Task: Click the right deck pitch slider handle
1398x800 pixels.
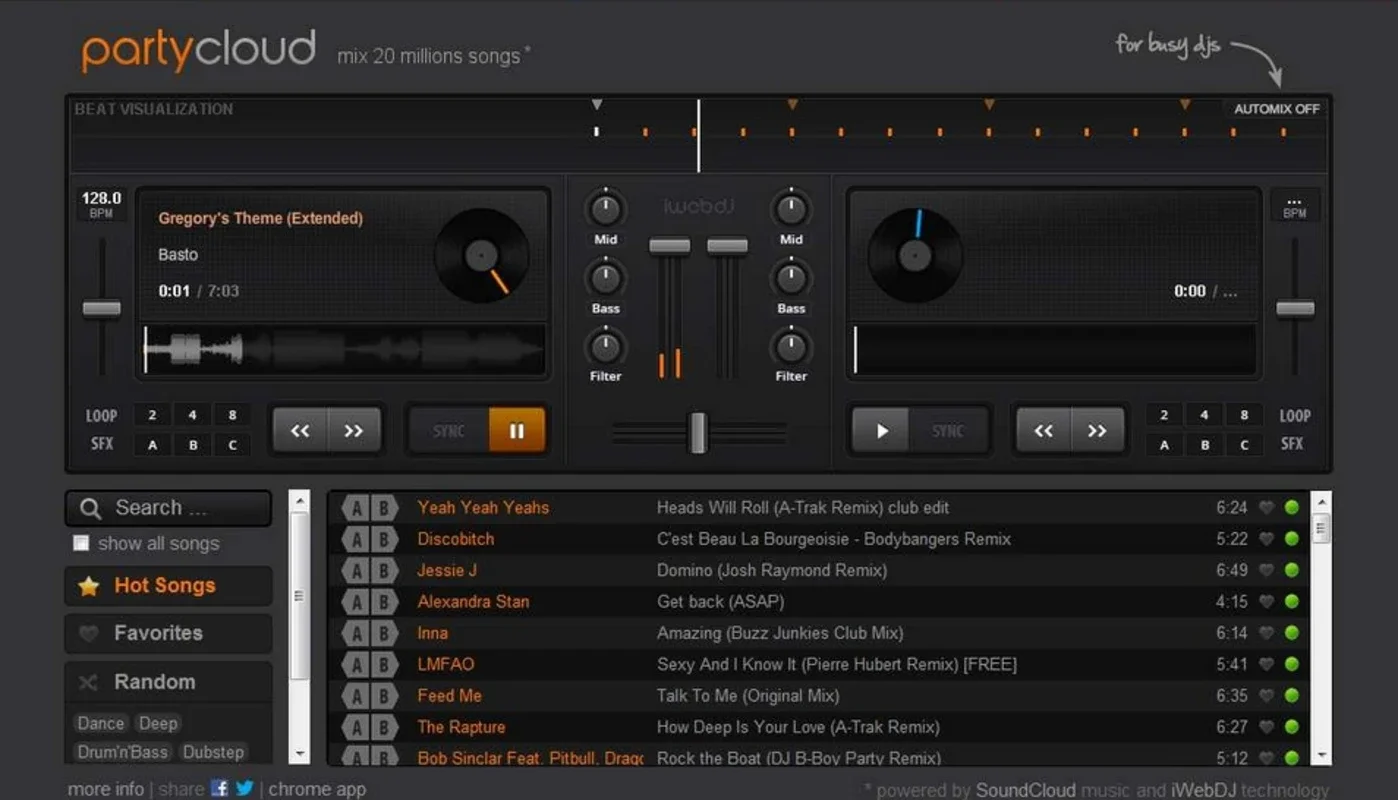Action: click(1295, 309)
